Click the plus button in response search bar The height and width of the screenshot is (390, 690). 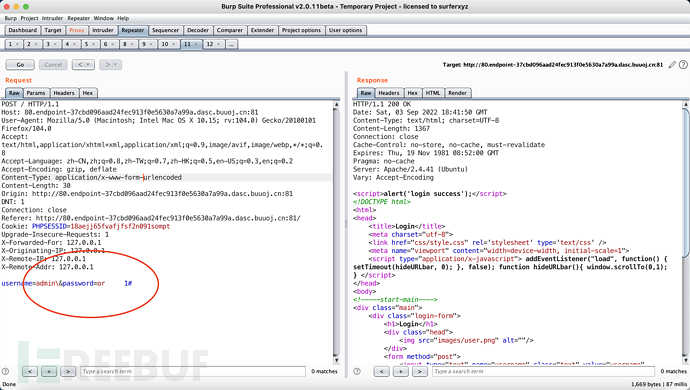pos(400,372)
